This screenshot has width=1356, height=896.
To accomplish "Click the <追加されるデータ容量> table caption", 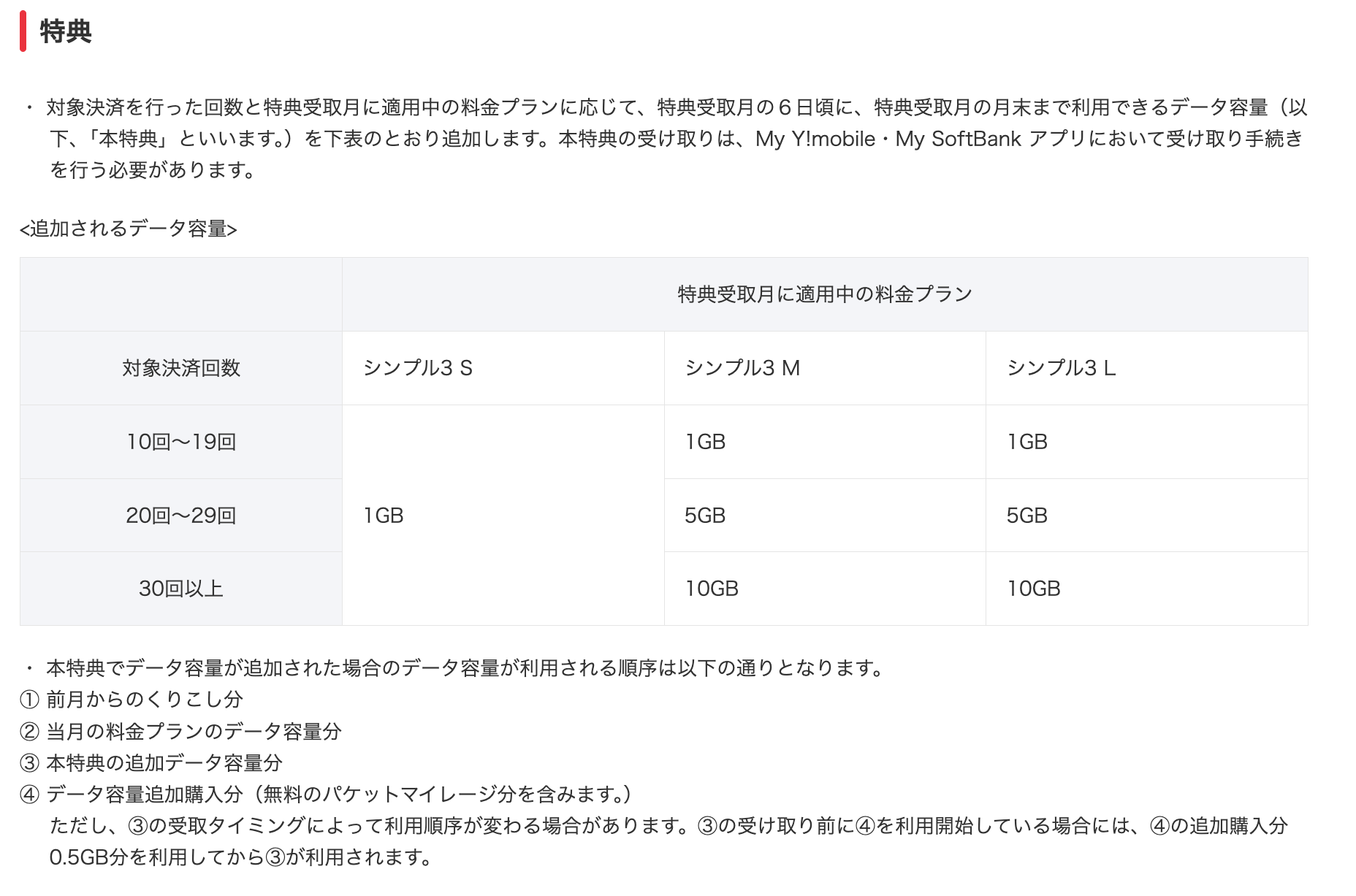I will pos(129,229).
